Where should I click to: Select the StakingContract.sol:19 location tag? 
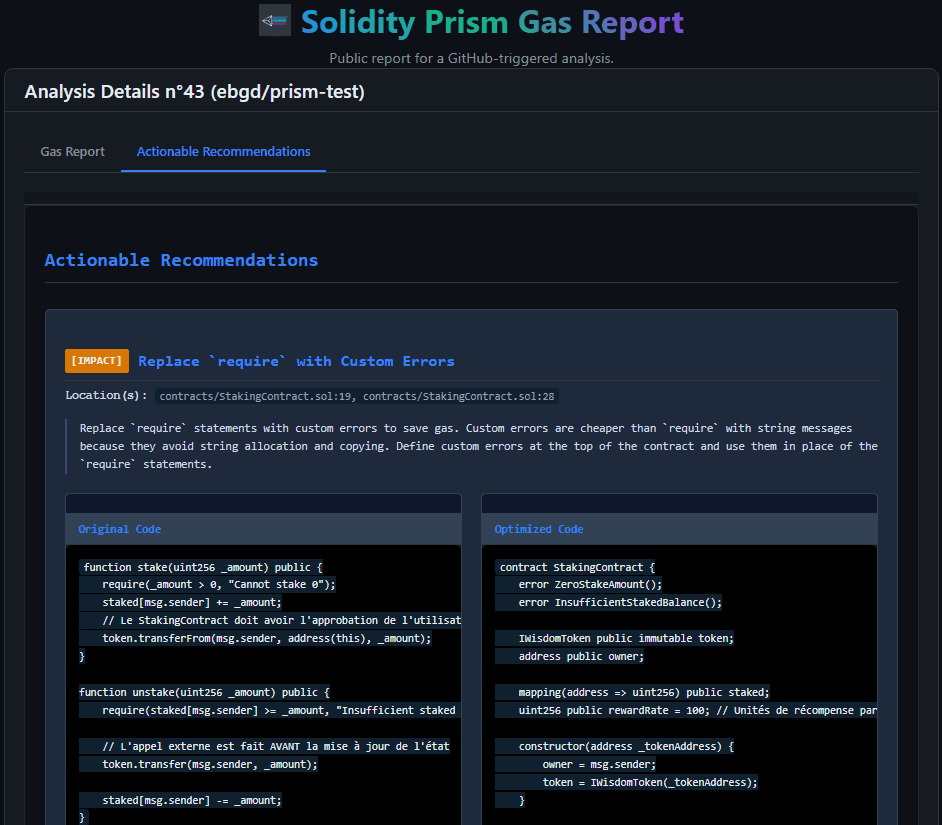click(x=254, y=396)
